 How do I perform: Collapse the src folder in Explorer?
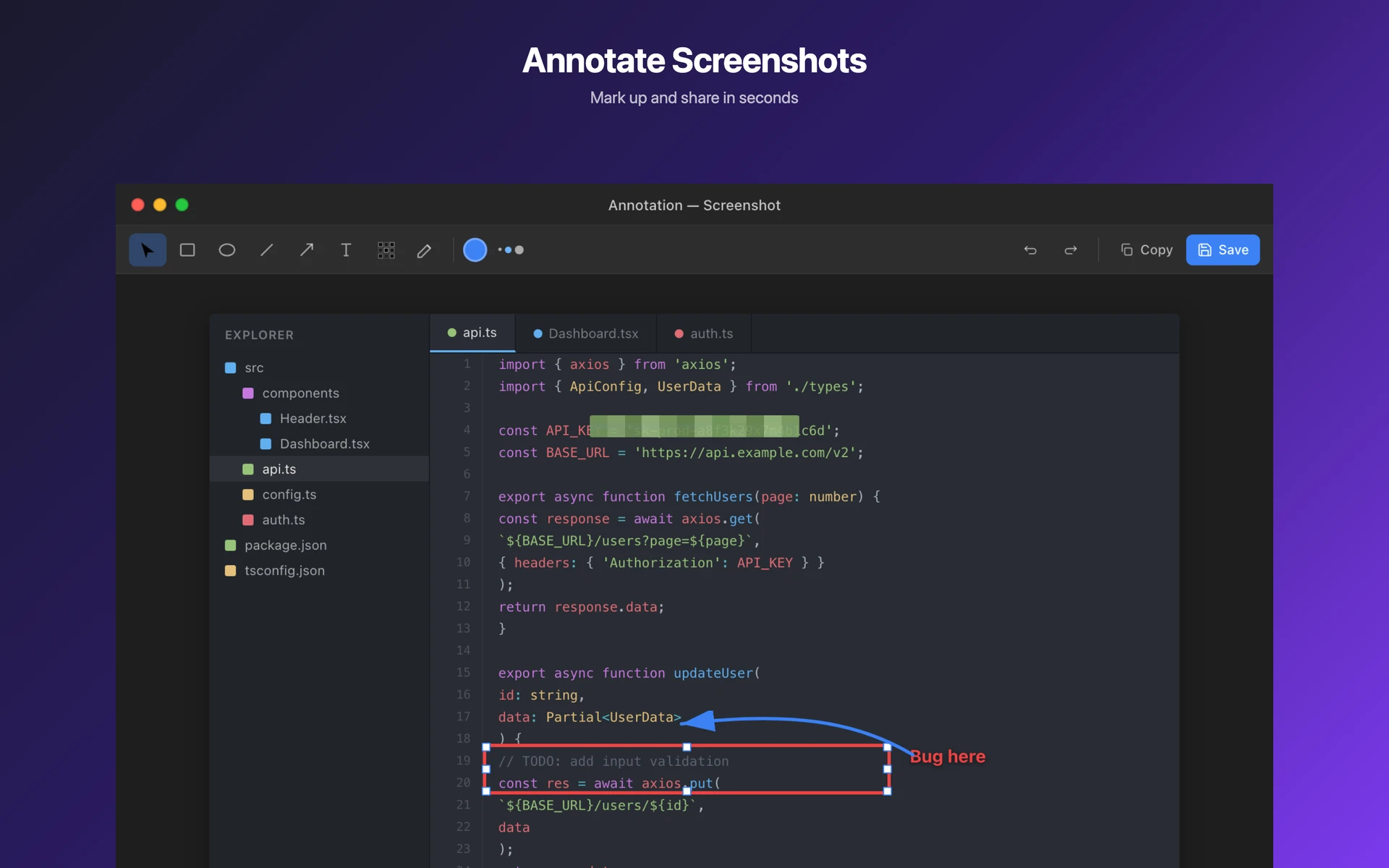pyautogui.click(x=319, y=367)
